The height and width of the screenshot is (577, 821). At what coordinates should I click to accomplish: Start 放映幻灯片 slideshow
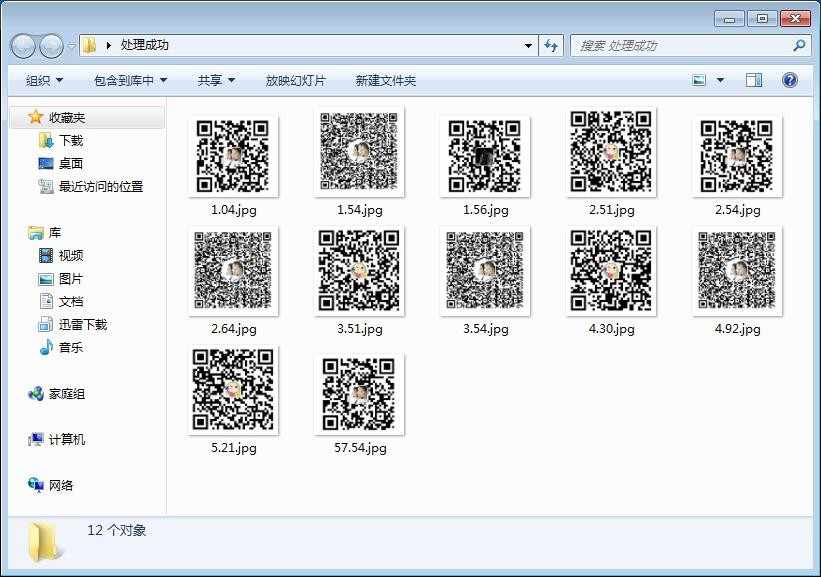tap(296, 80)
